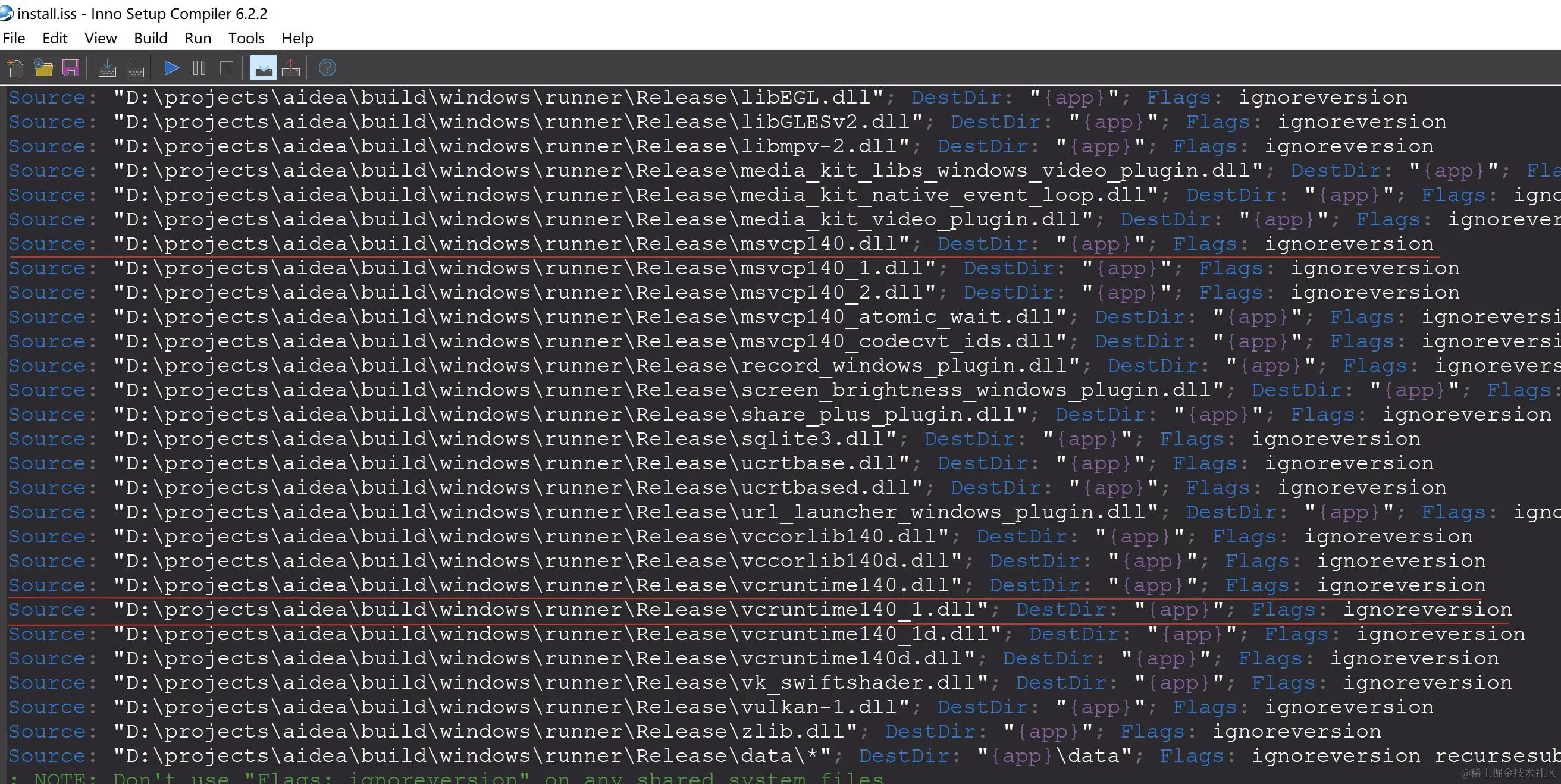1561x784 pixels.
Task: Open the Tools menu
Action: click(x=246, y=38)
